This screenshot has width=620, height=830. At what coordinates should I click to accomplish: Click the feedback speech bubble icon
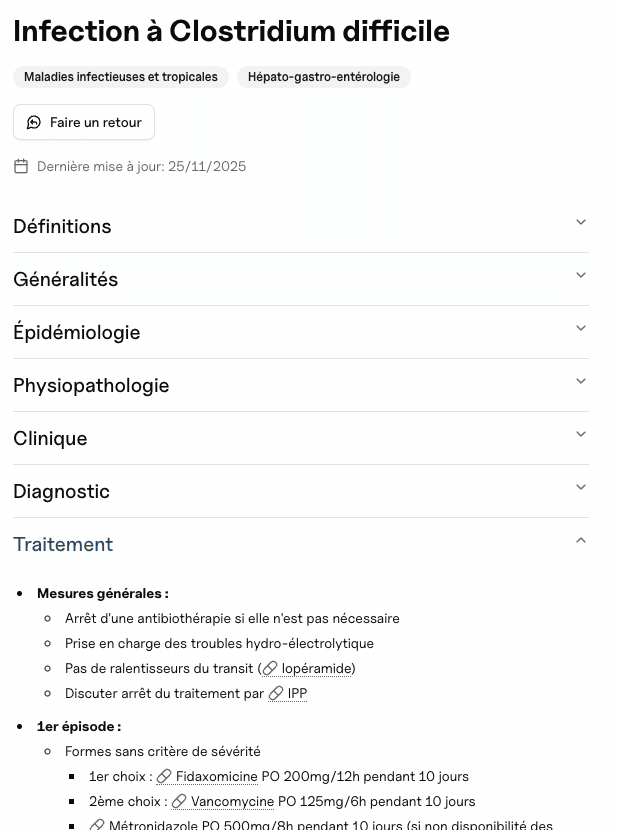pyautogui.click(x=34, y=122)
